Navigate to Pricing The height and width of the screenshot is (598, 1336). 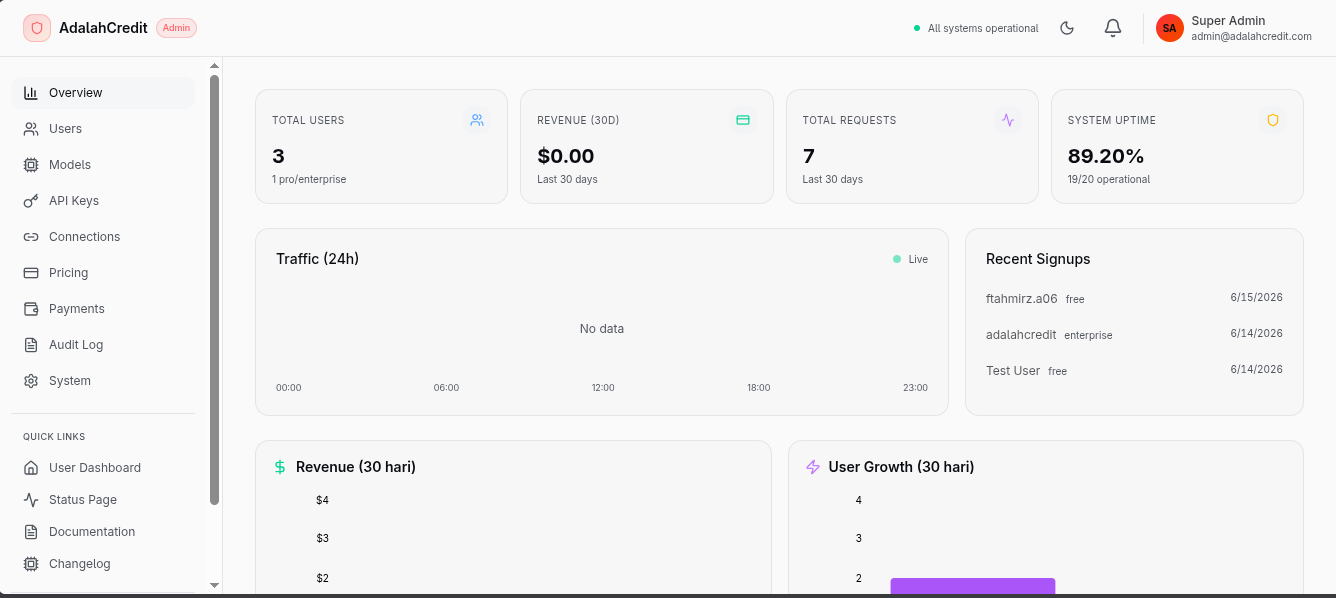point(103,273)
